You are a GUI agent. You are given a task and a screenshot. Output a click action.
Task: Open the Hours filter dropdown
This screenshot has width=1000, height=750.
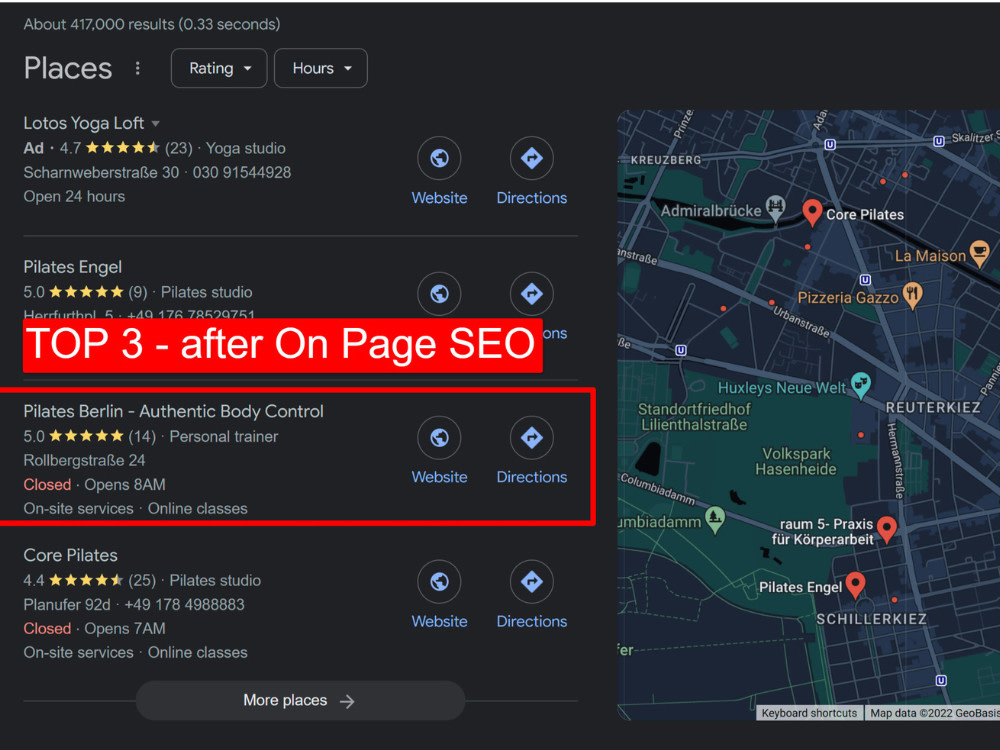coord(321,68)
